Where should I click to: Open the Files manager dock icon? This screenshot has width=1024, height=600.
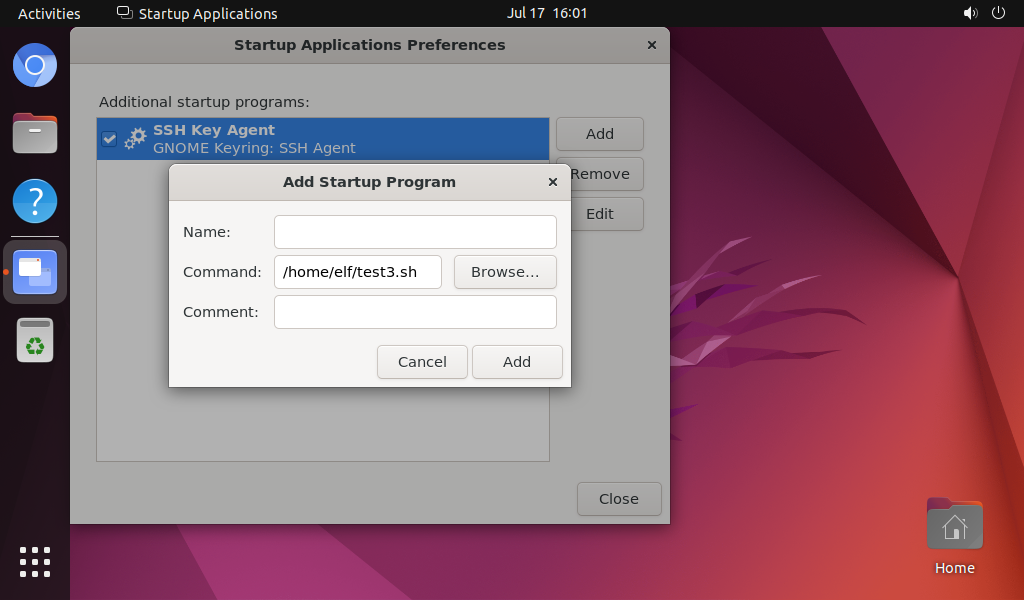(35, 133)
